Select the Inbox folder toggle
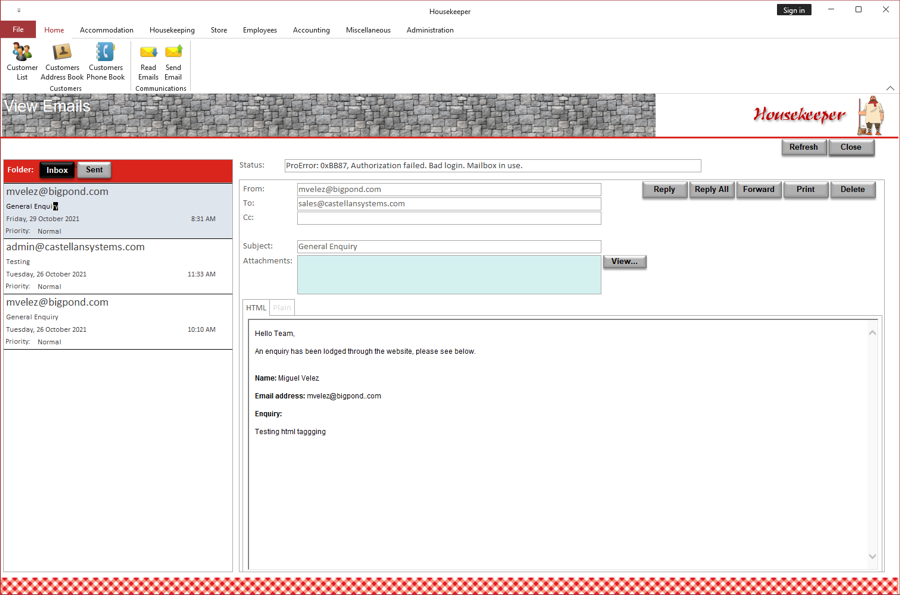This screenshot has height=595, width=900. [57, 170]
